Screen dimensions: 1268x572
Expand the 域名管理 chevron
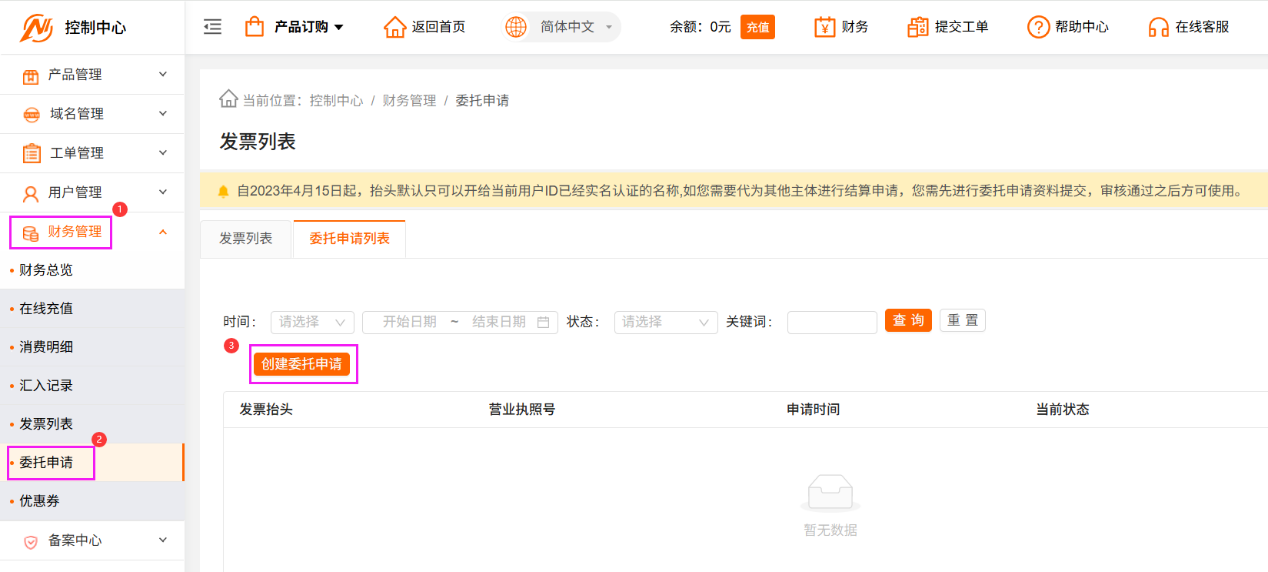tap(163, 114)
